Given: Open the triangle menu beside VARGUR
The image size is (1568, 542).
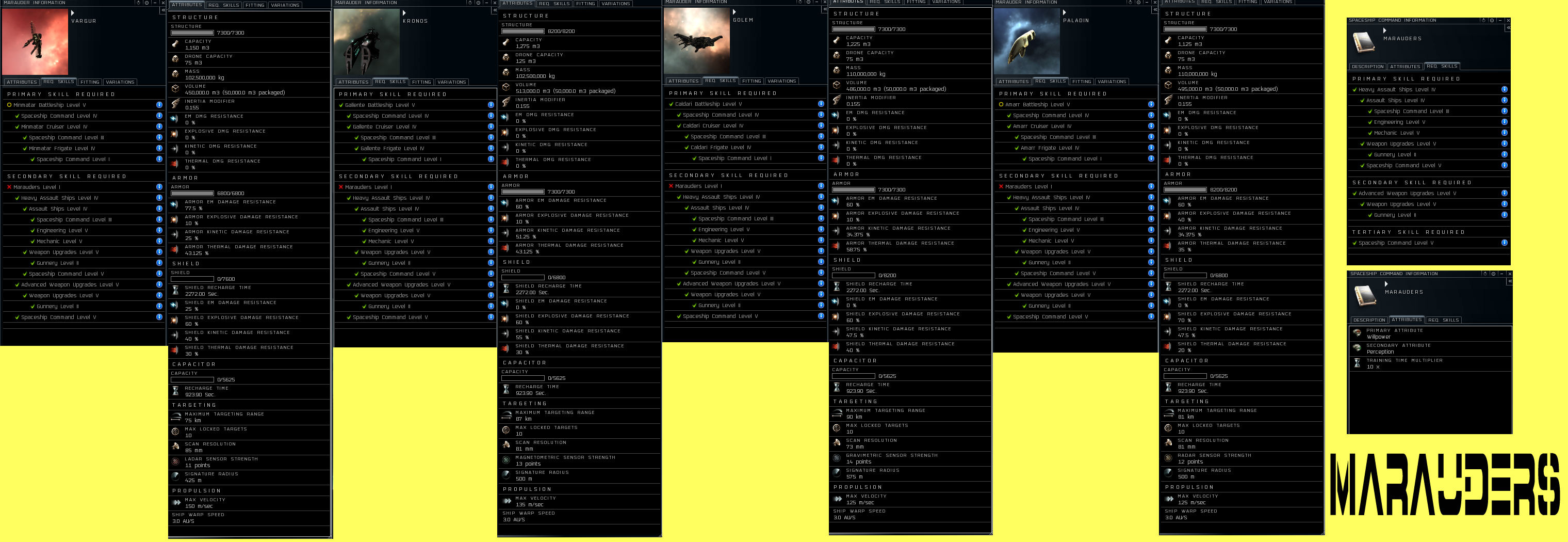Looking at the screenshot, I should tap(72, 13).
